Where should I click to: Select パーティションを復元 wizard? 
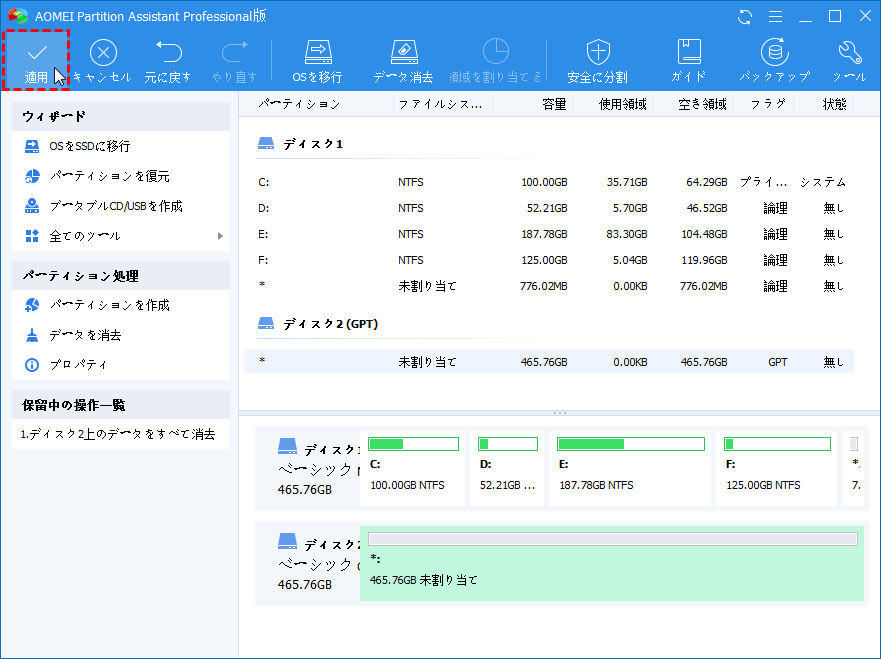(x=121, y=176)
